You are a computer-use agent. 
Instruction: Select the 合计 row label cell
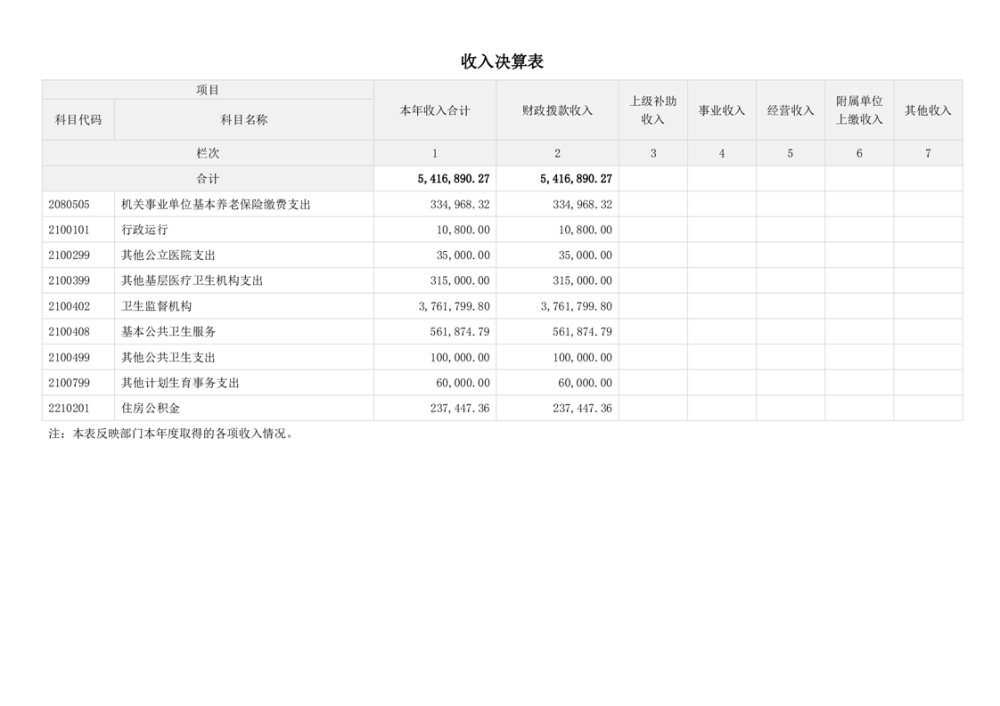(x=207, y=179)
